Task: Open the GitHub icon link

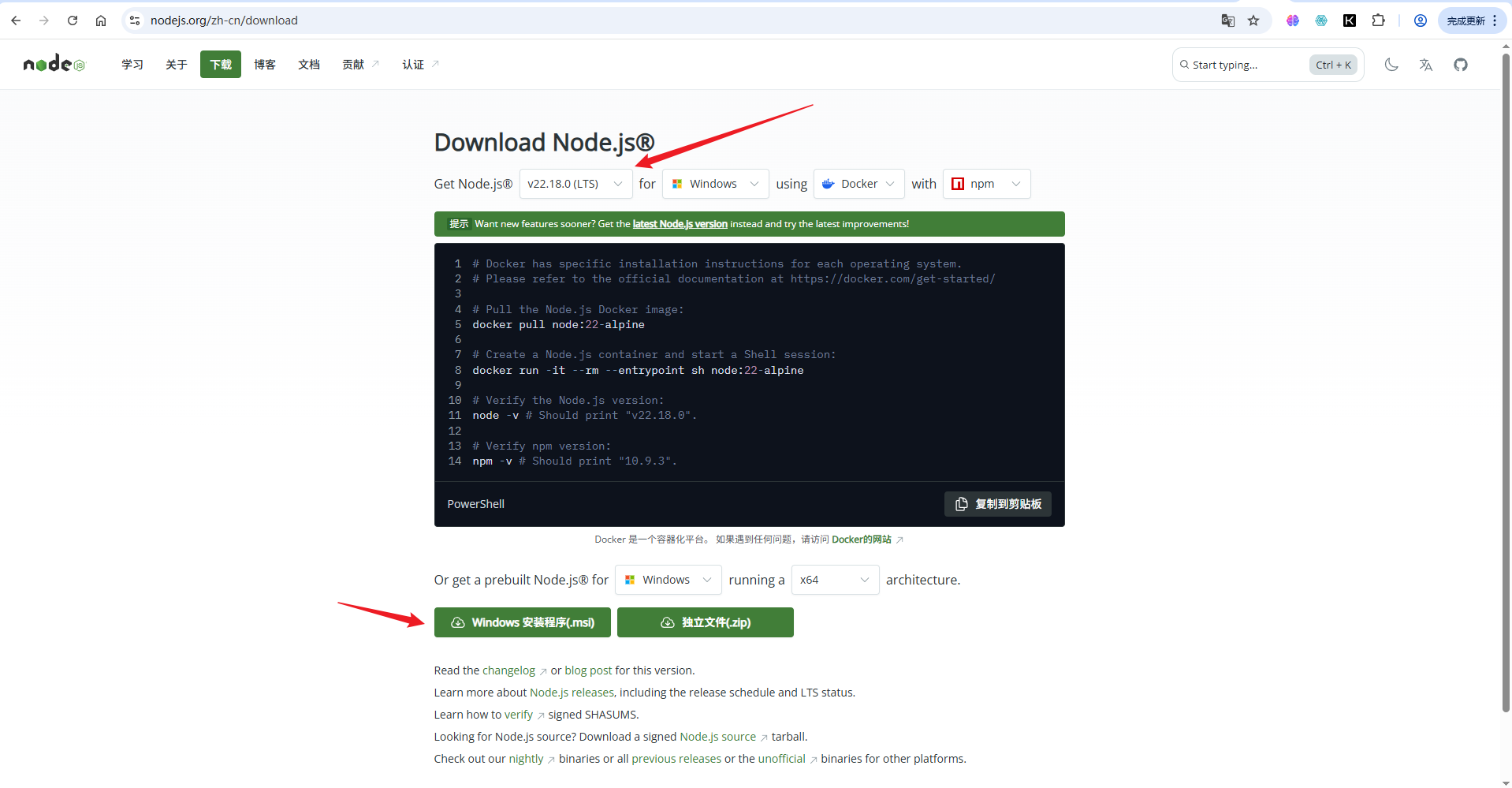Action: pos(1461,65)
